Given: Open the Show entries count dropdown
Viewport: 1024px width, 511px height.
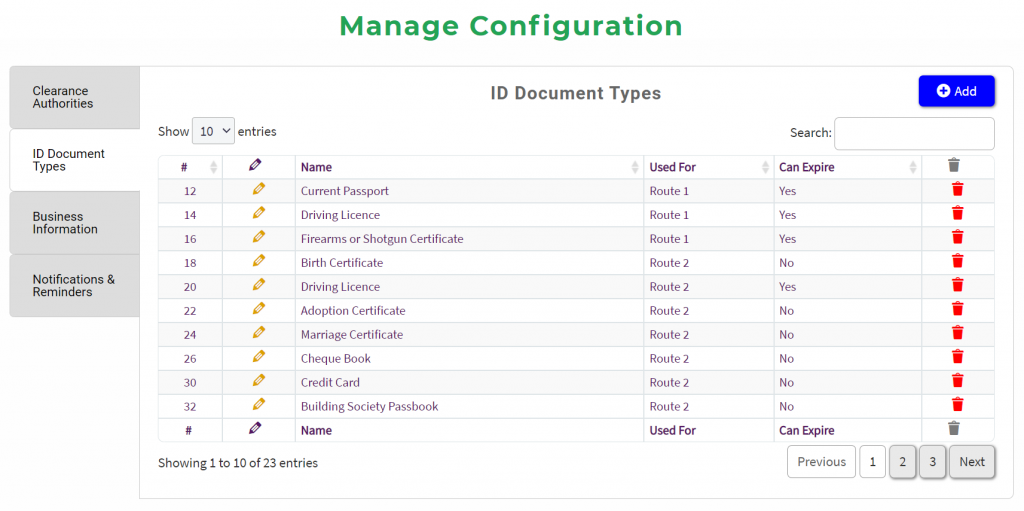Looking at the screenshot, I should (213, 131).
